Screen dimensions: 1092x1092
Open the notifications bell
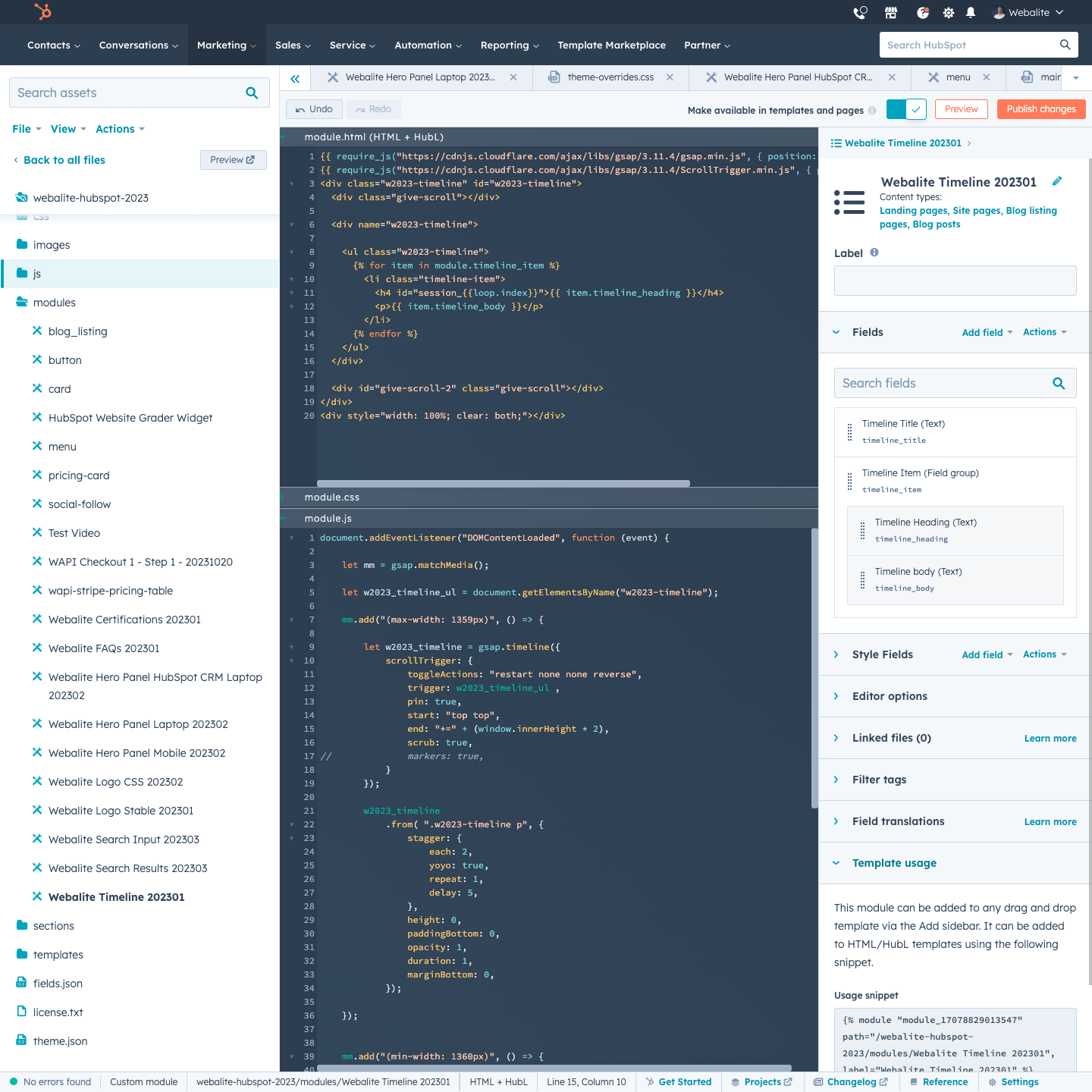pos(971,12)
